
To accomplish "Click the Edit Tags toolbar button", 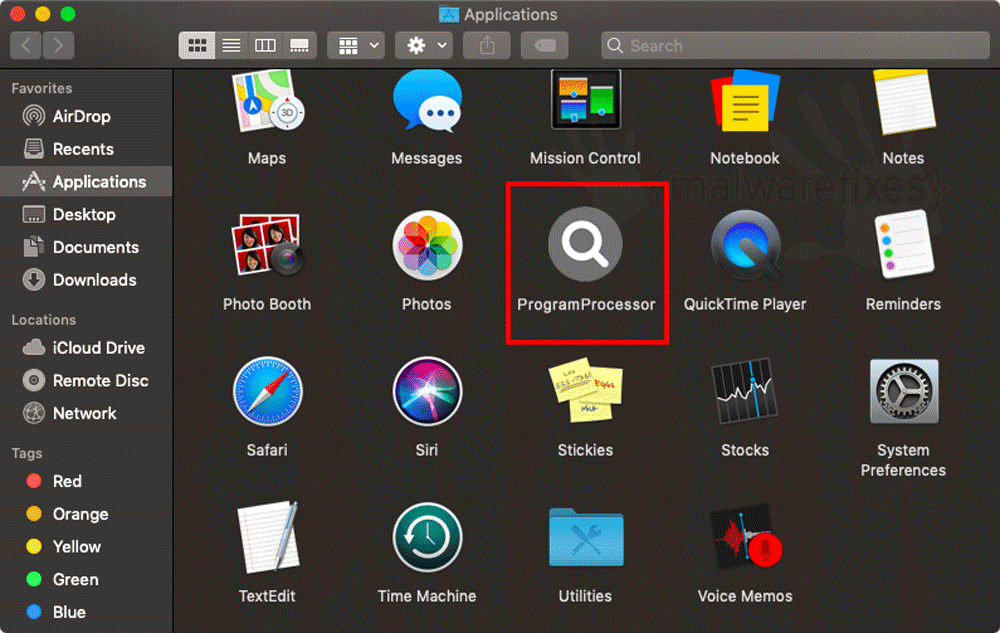I will [544, 45].
